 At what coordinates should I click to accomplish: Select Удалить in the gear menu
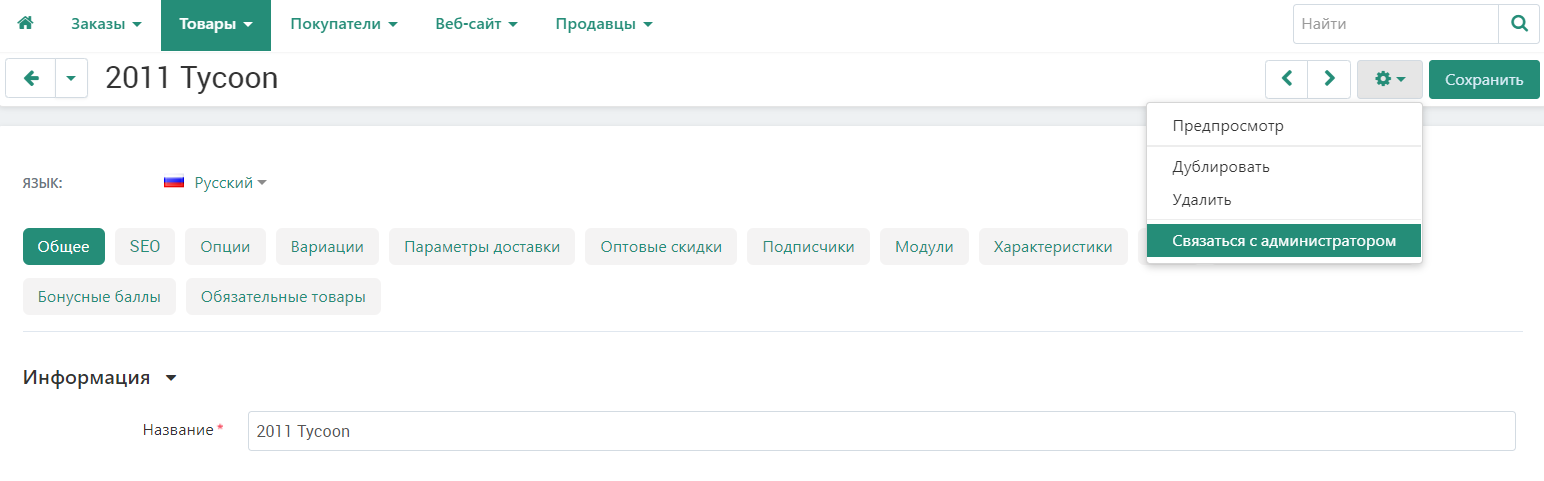point(1202,200)
